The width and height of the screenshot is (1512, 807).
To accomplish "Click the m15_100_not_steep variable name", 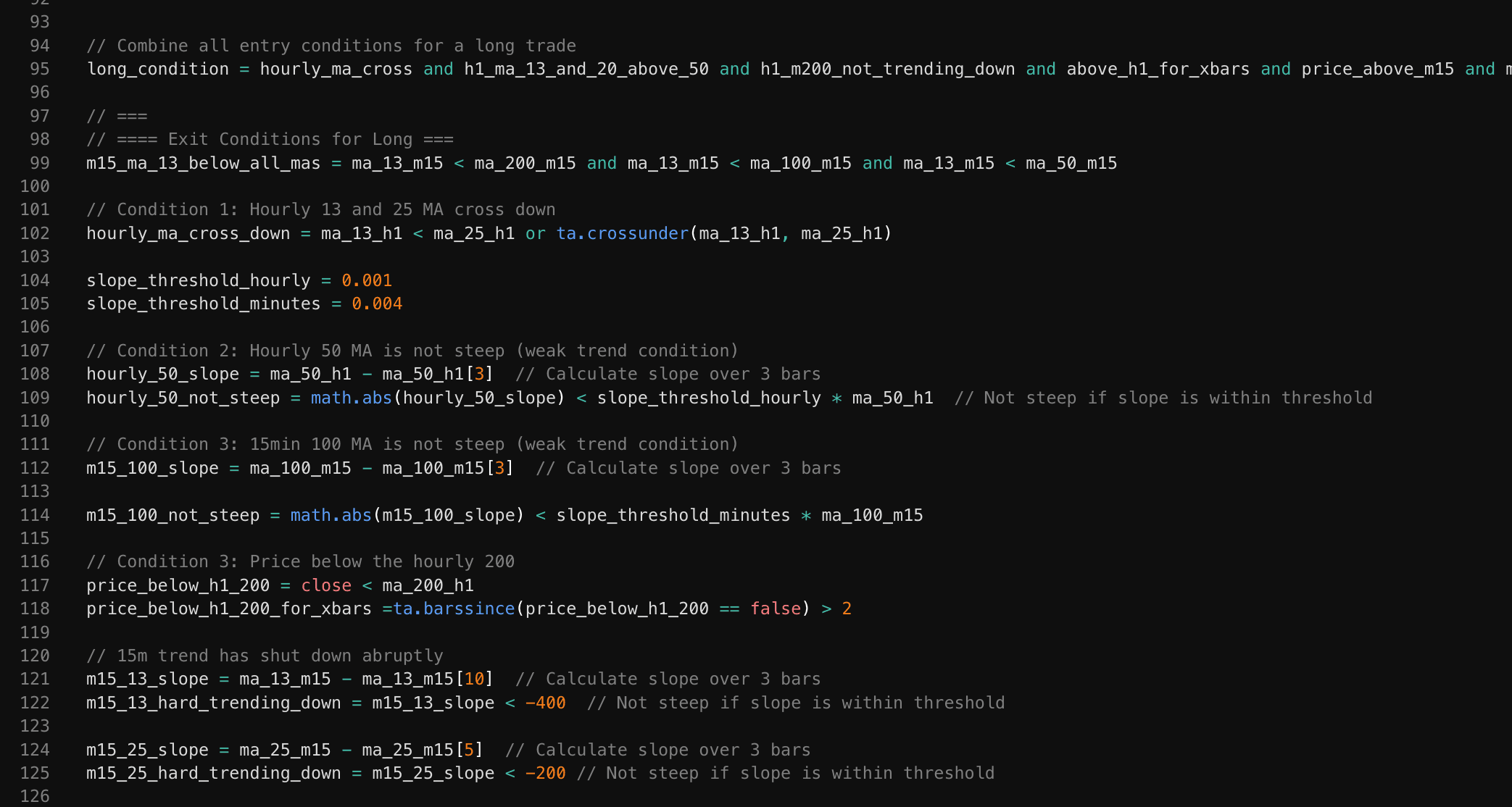I will (173, 515).
